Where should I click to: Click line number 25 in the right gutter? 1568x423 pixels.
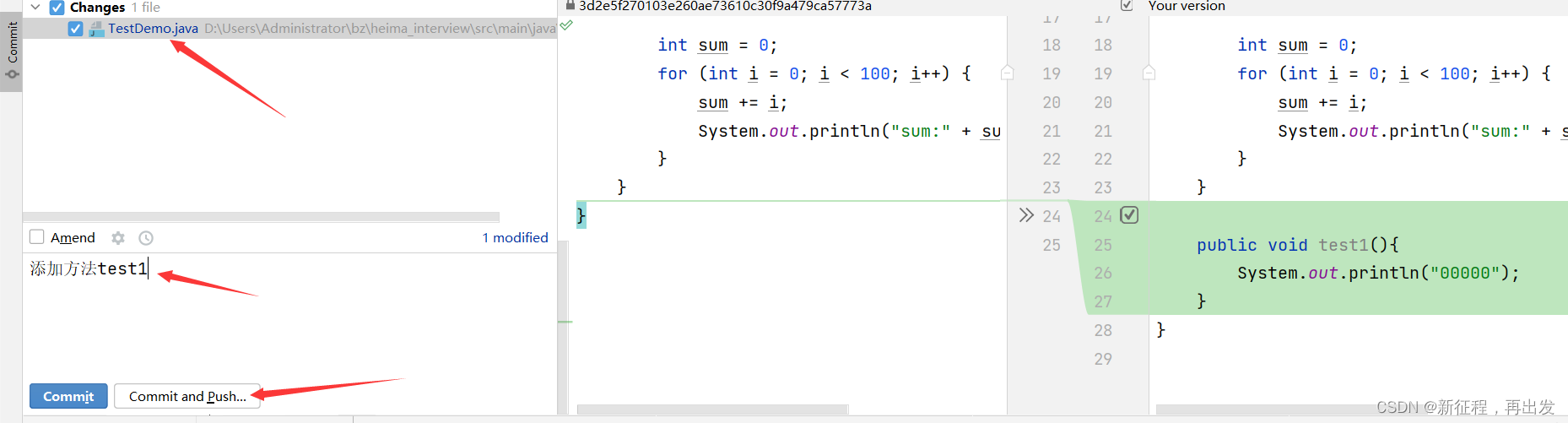(x=1103, y=245)
